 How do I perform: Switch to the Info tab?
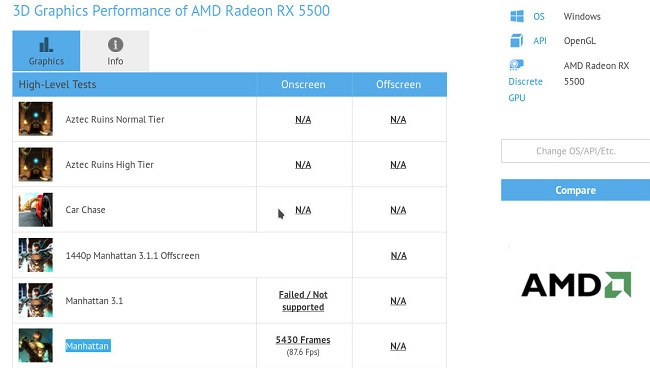click(115, 51)
